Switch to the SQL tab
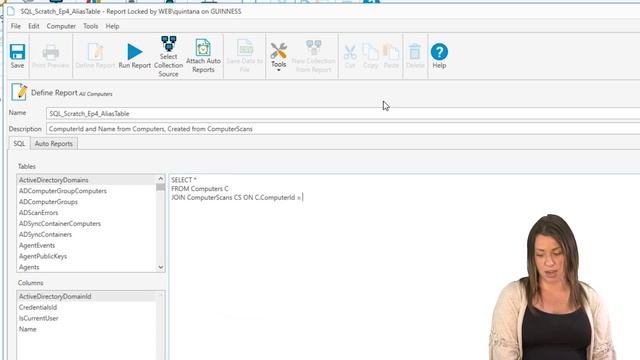This screenshot has width=640, height=360. (19, 144)
